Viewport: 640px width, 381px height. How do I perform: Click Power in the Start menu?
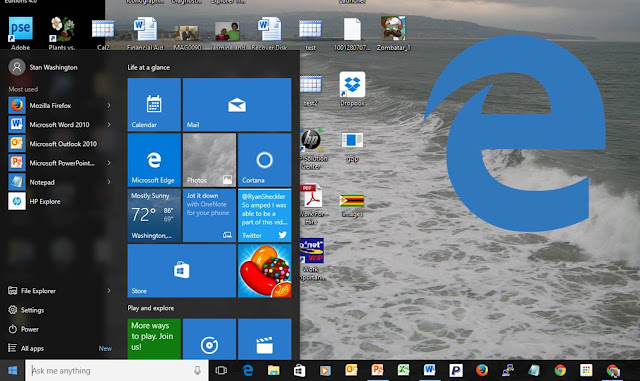pos(24,329)
